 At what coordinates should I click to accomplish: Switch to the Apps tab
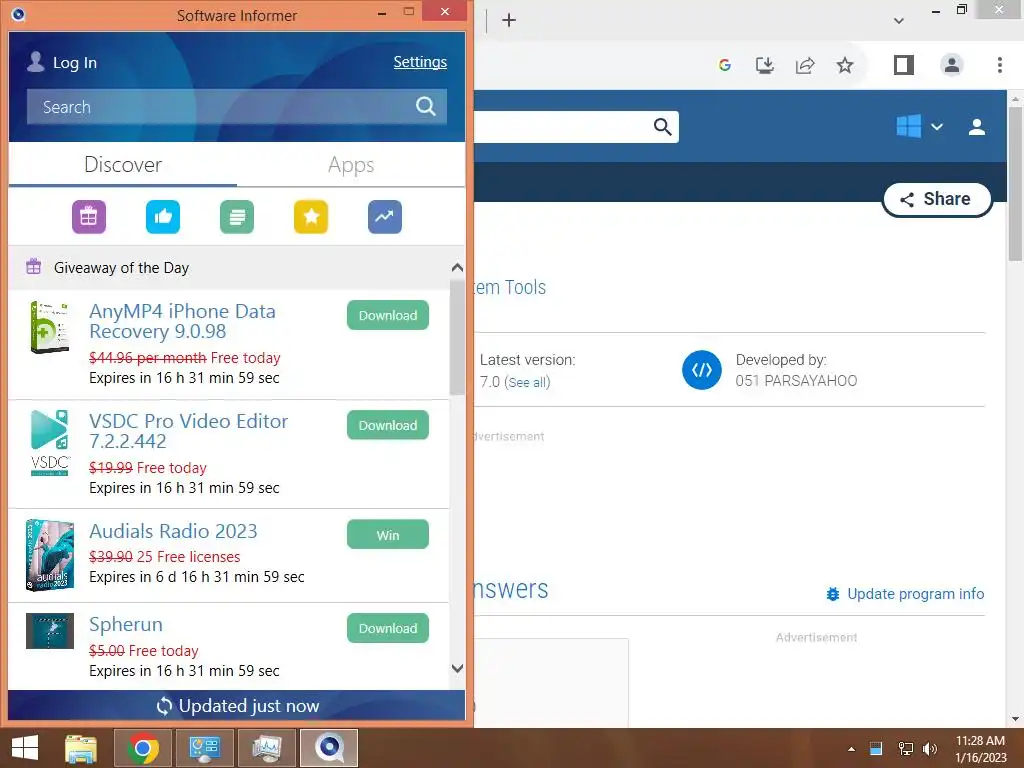coord(351,165)
